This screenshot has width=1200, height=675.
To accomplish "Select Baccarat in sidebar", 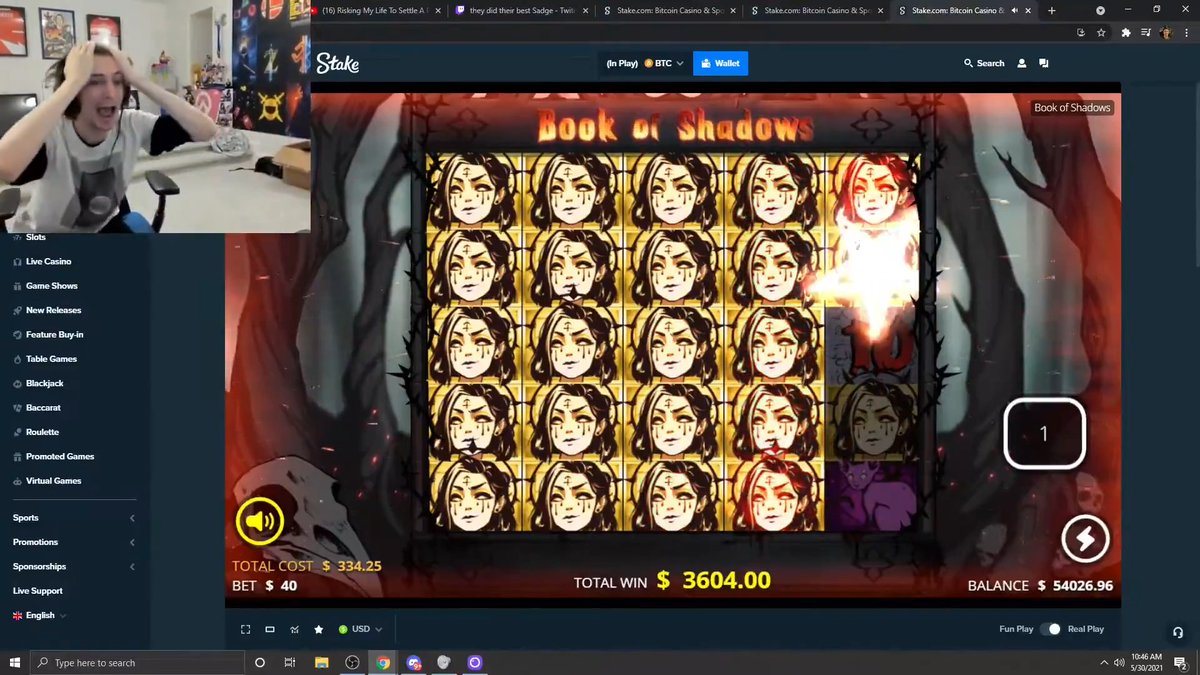I will [43, 408].
